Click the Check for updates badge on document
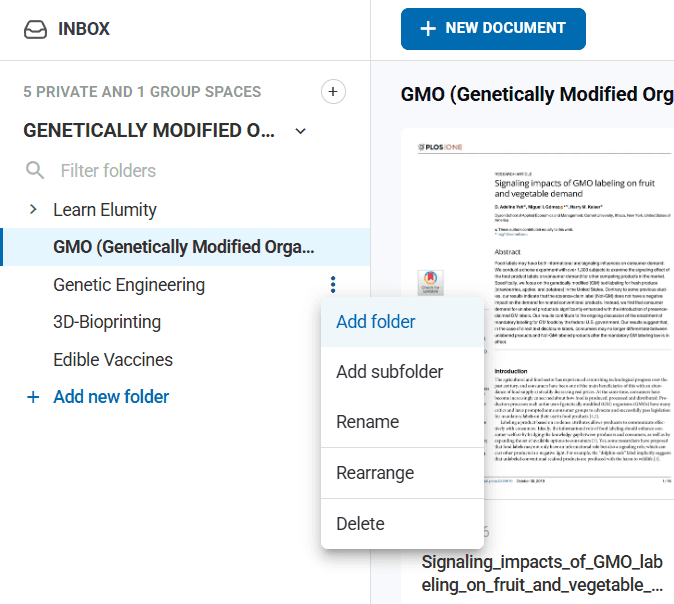674x604 pixels. 430,285
